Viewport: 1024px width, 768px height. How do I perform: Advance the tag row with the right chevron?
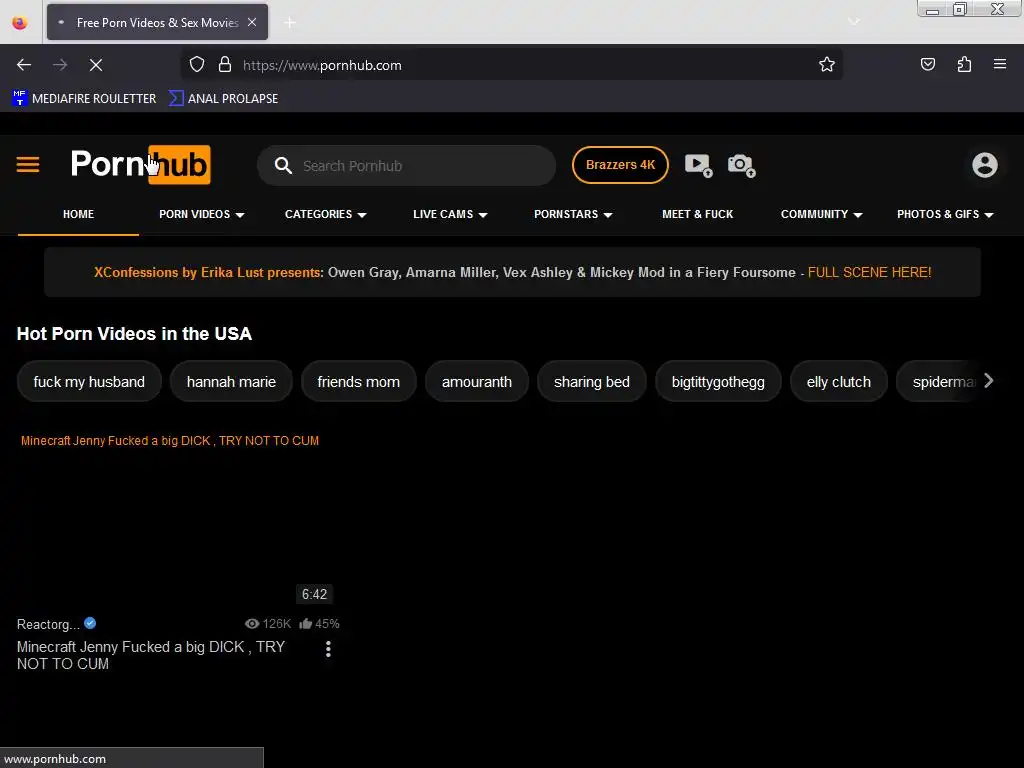click(989, 381)
